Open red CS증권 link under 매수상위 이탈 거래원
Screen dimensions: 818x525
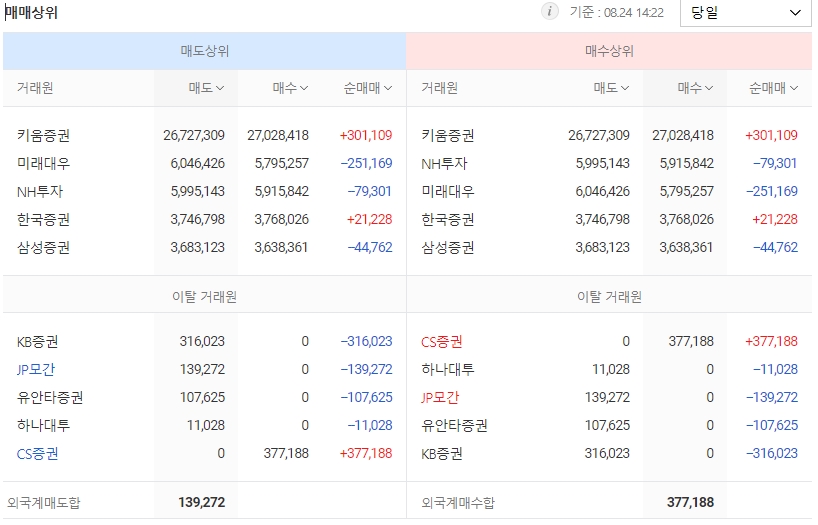pyautogui.click(x=442, y=342)
